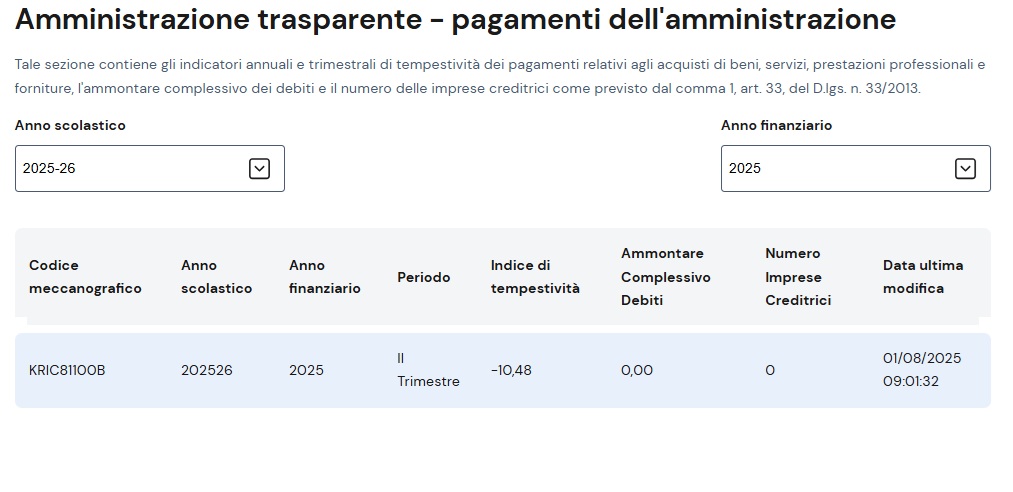Screen dimensions: 1013x492
Task: Click the Indice di tempestività column header
Action: (535, 277)
